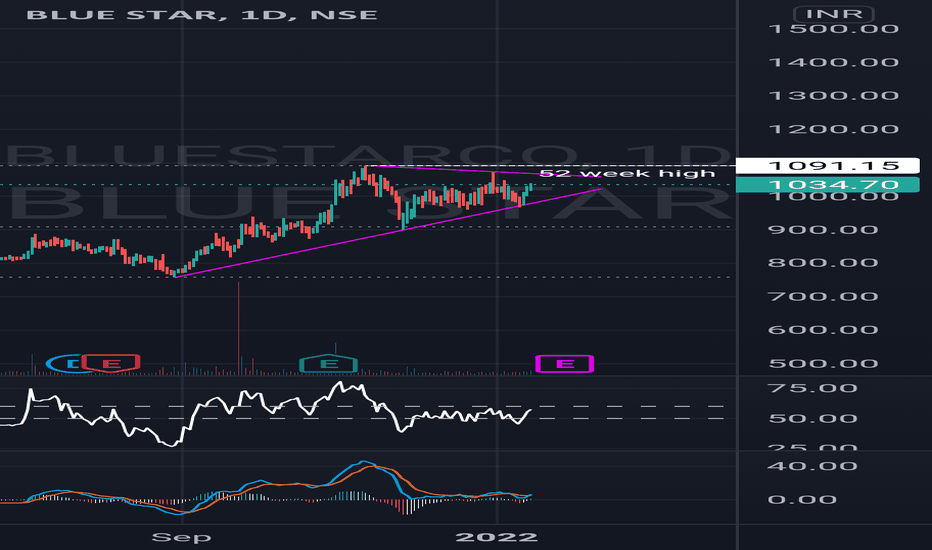This screenshot has height=550, width=932.
Task: Click the 75.00 RSI scale label
Action: 813,388
